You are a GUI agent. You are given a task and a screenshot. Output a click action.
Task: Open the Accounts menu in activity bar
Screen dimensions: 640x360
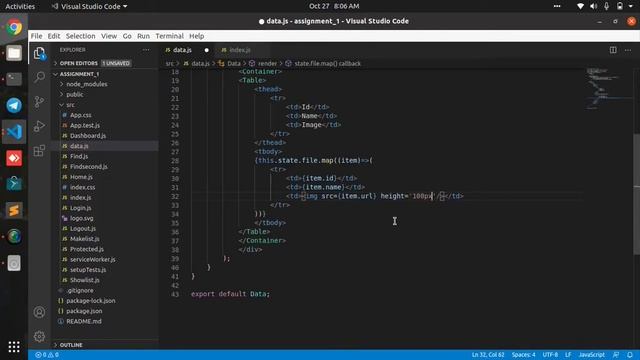coord(39,312)
